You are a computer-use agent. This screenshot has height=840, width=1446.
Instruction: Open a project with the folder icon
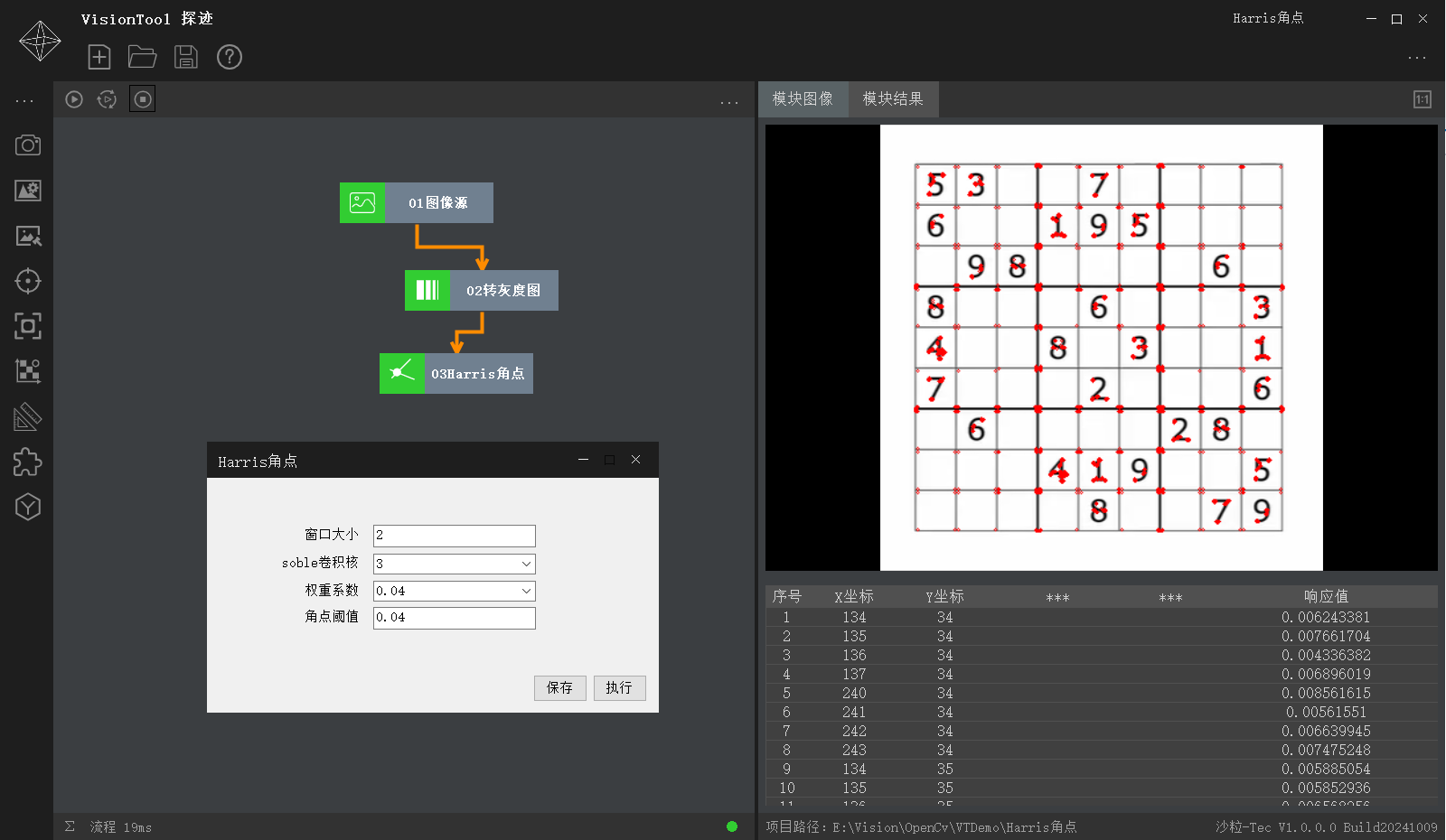click(143, 57)
